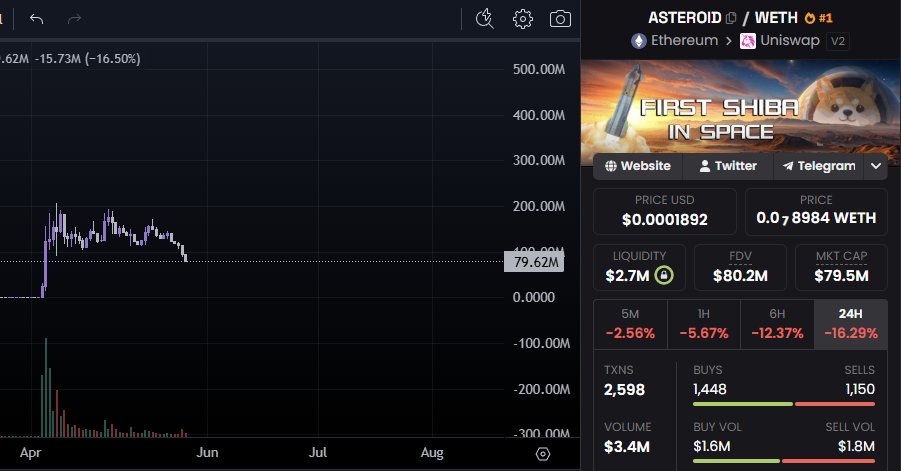Click the trending fire #1 badge

click(818, 18)
